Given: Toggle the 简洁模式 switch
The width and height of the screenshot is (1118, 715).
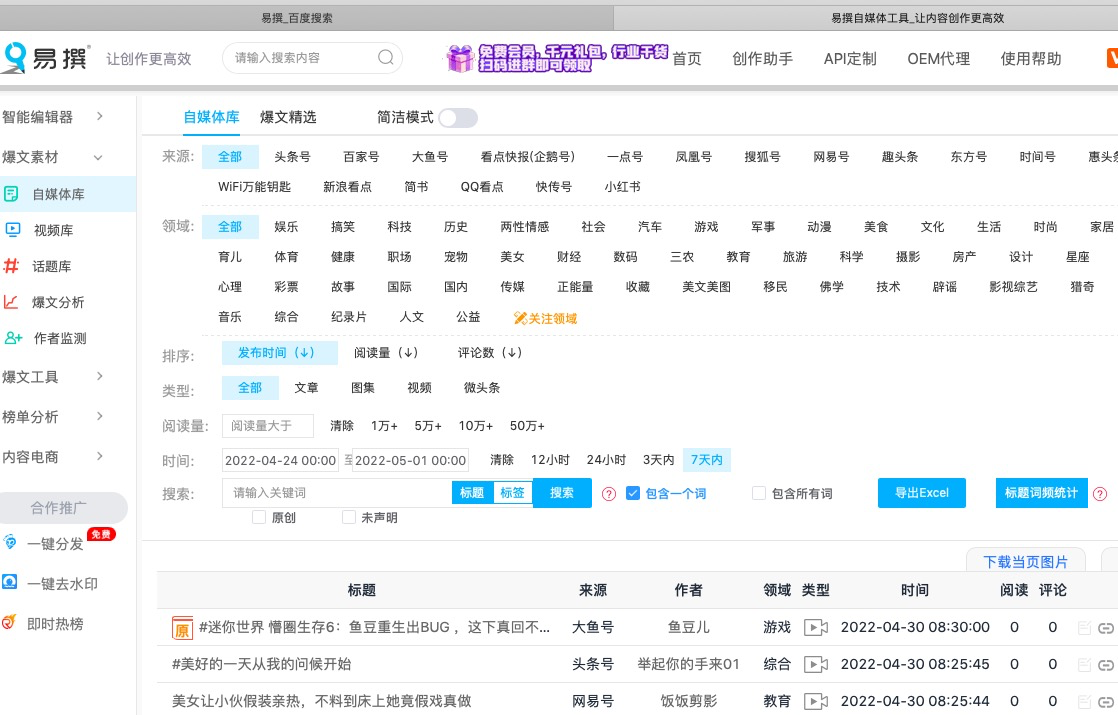Looking at the screenshot, I should pyautogui.click(x=458, y=117).
